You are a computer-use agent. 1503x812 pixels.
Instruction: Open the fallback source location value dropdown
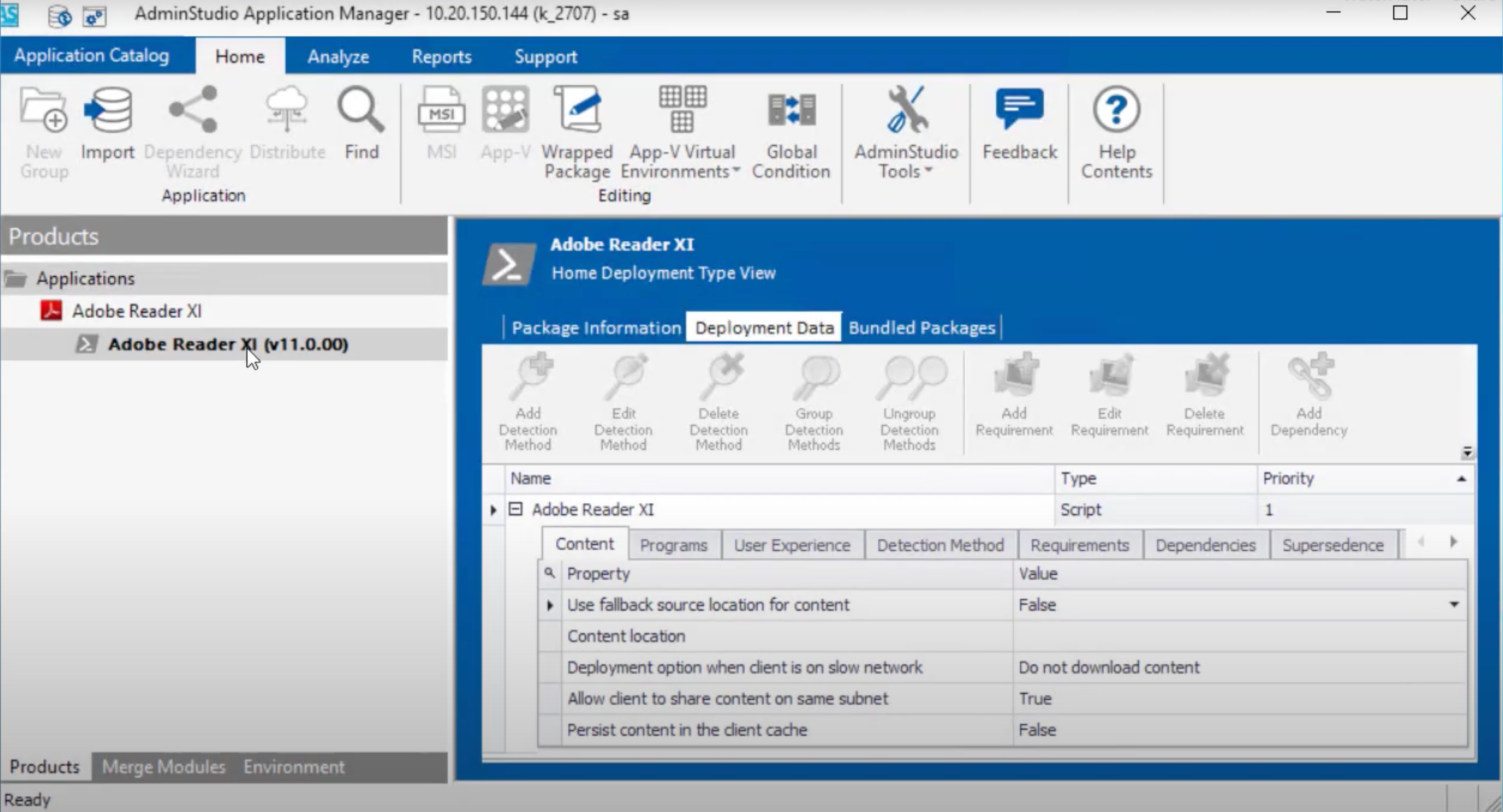tap(1454, 605)
